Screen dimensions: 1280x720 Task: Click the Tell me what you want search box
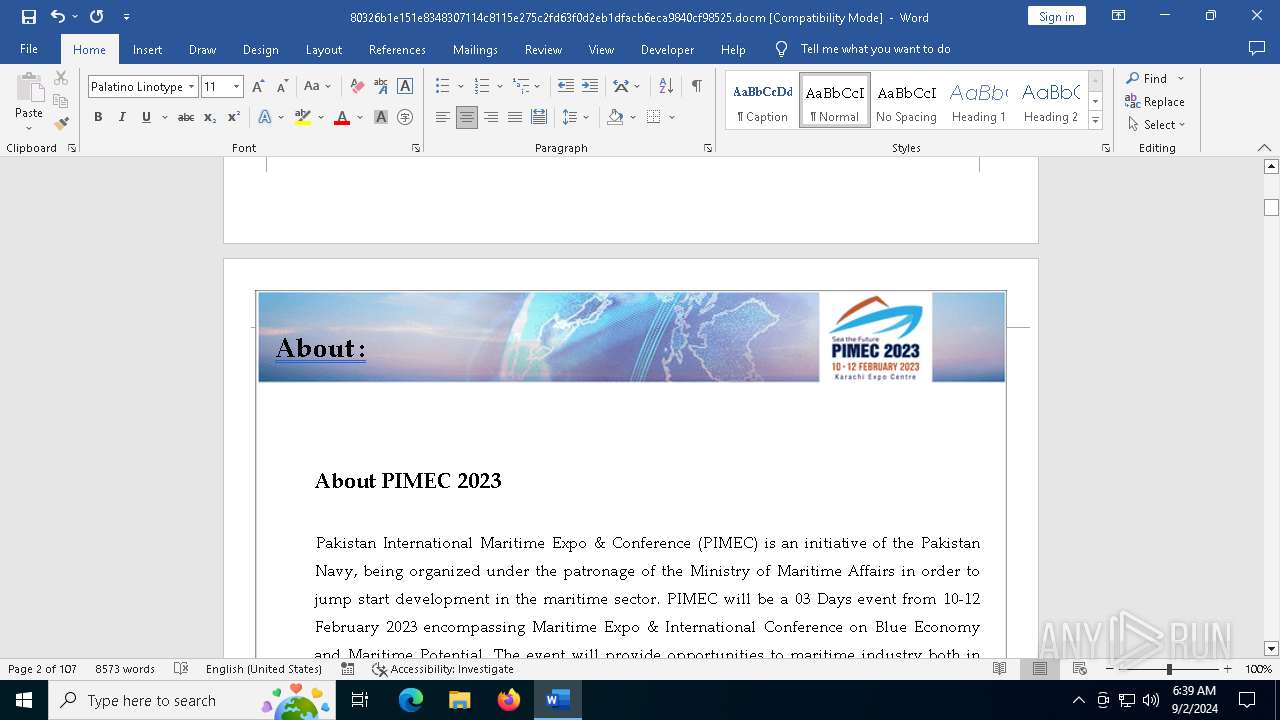pos(875,49)
